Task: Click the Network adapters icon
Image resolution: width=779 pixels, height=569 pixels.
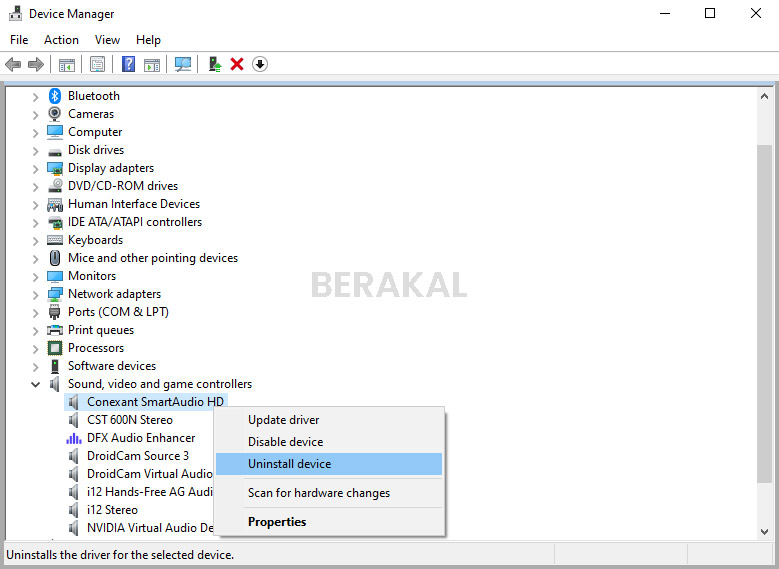Action: click(55, 294)
